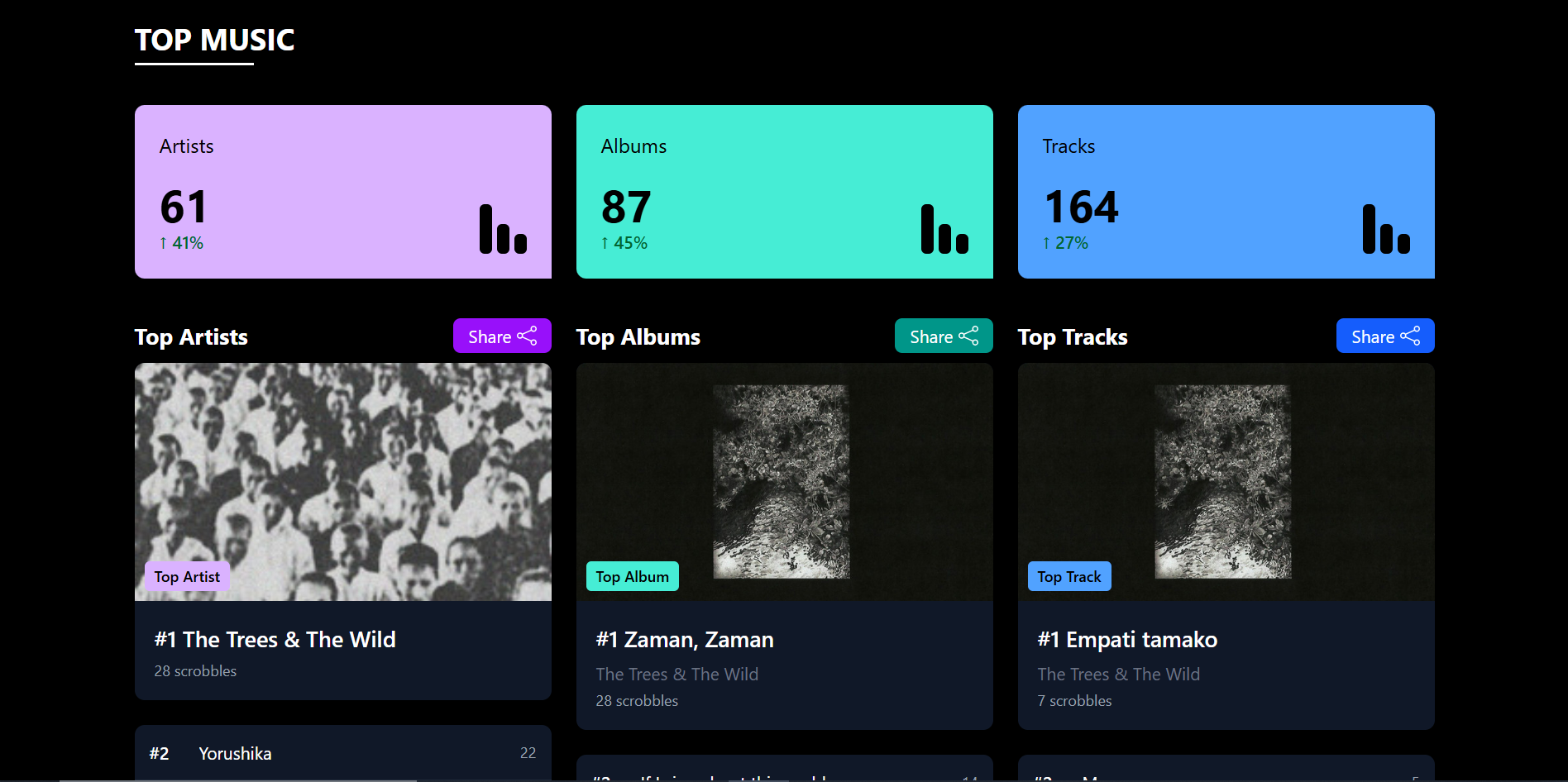This screenshot has width=1568, height=782.
Task: Open #1 Empati tamako track title
Action: tap(1127, 640)
